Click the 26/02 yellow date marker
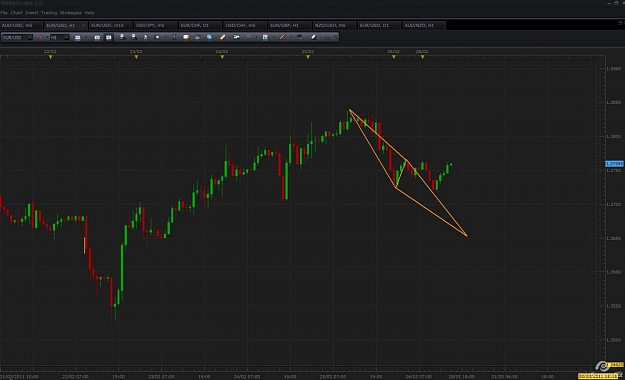 pos(393,57)
